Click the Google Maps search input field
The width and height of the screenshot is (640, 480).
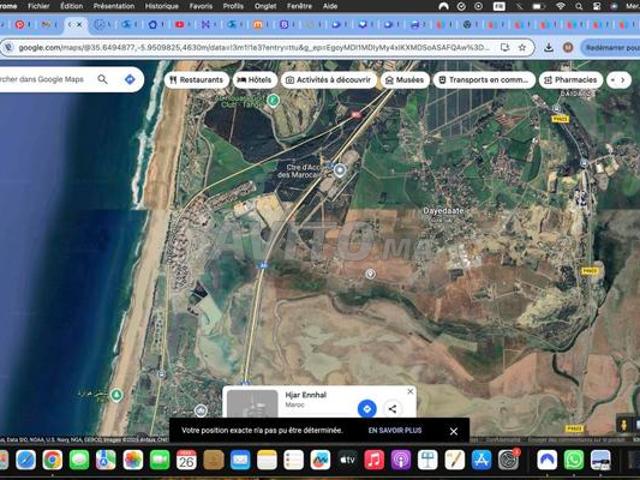(45, 79)
